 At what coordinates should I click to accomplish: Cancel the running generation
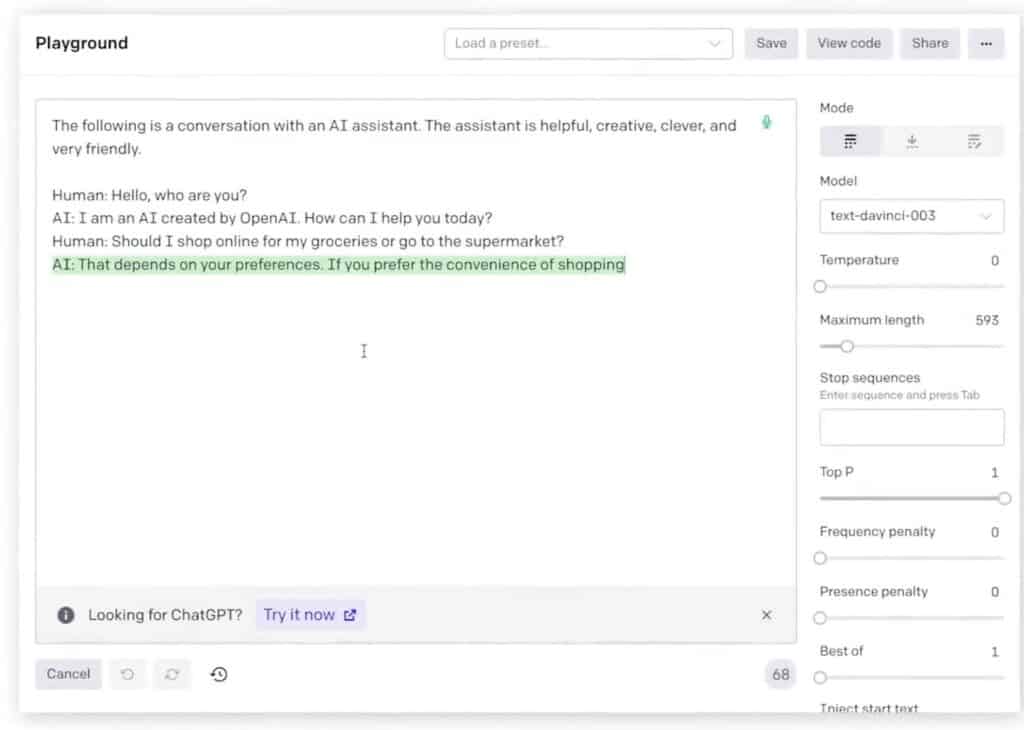(x=69, y=674)
